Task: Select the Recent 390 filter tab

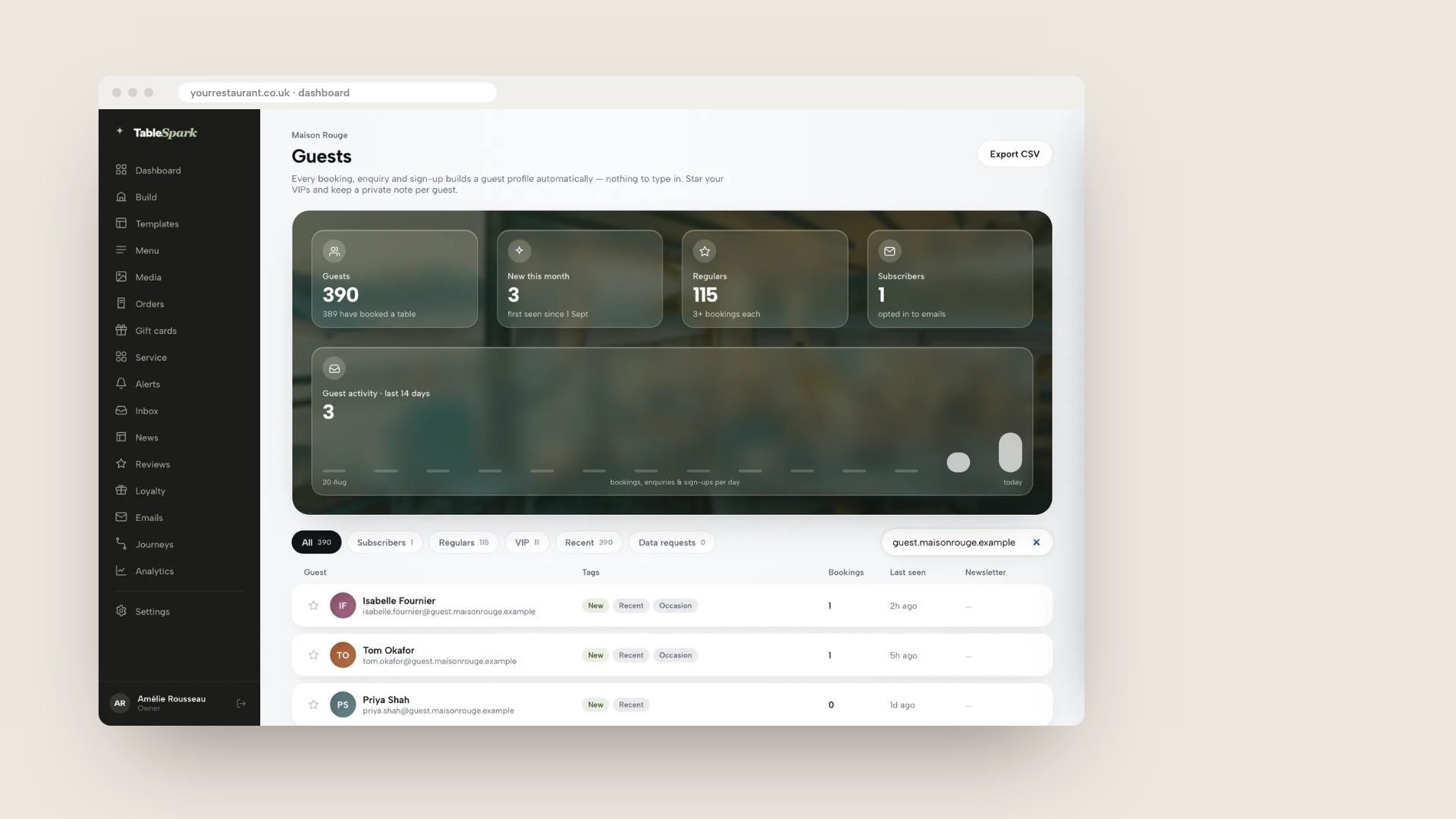Action: pos(588,542)
